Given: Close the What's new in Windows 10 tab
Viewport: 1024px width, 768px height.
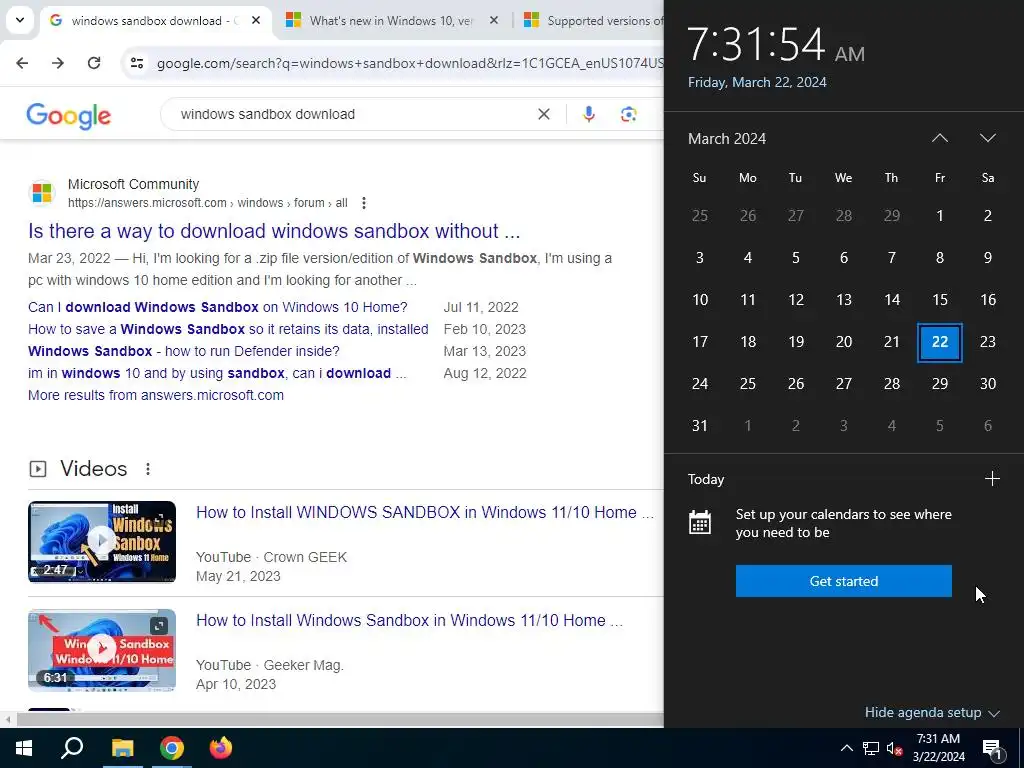Looking at the screenshot, I should (x=494, y=20).
